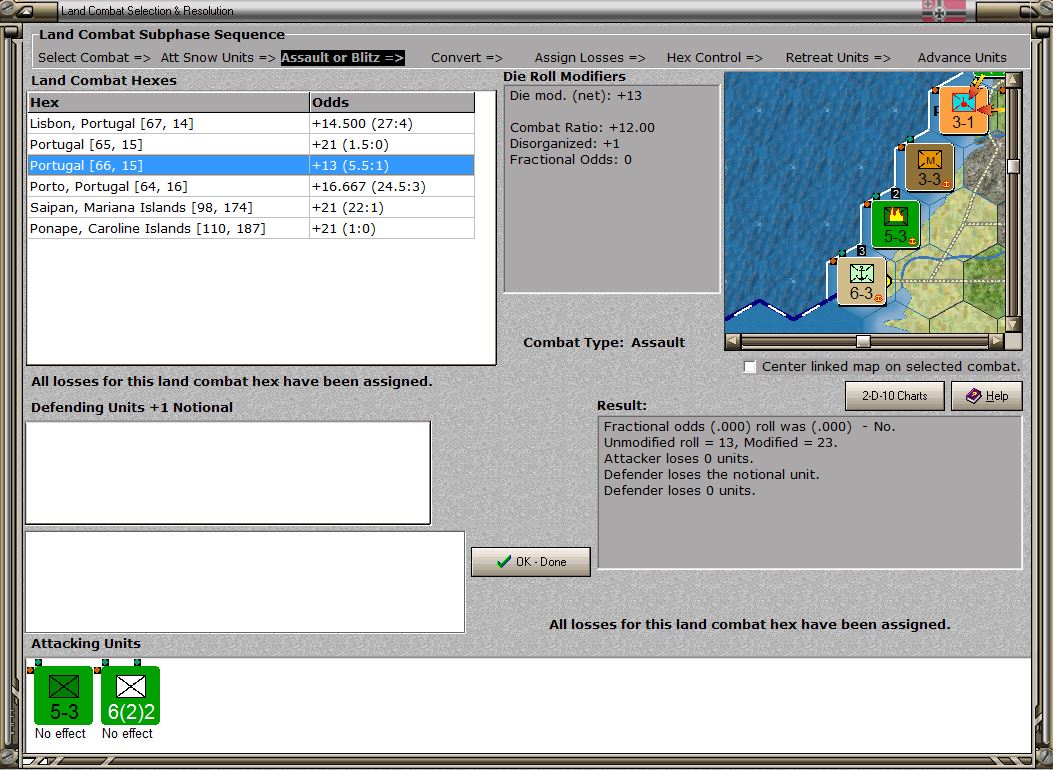Click the orange 3-1 unit on map

tap(963, 109)
